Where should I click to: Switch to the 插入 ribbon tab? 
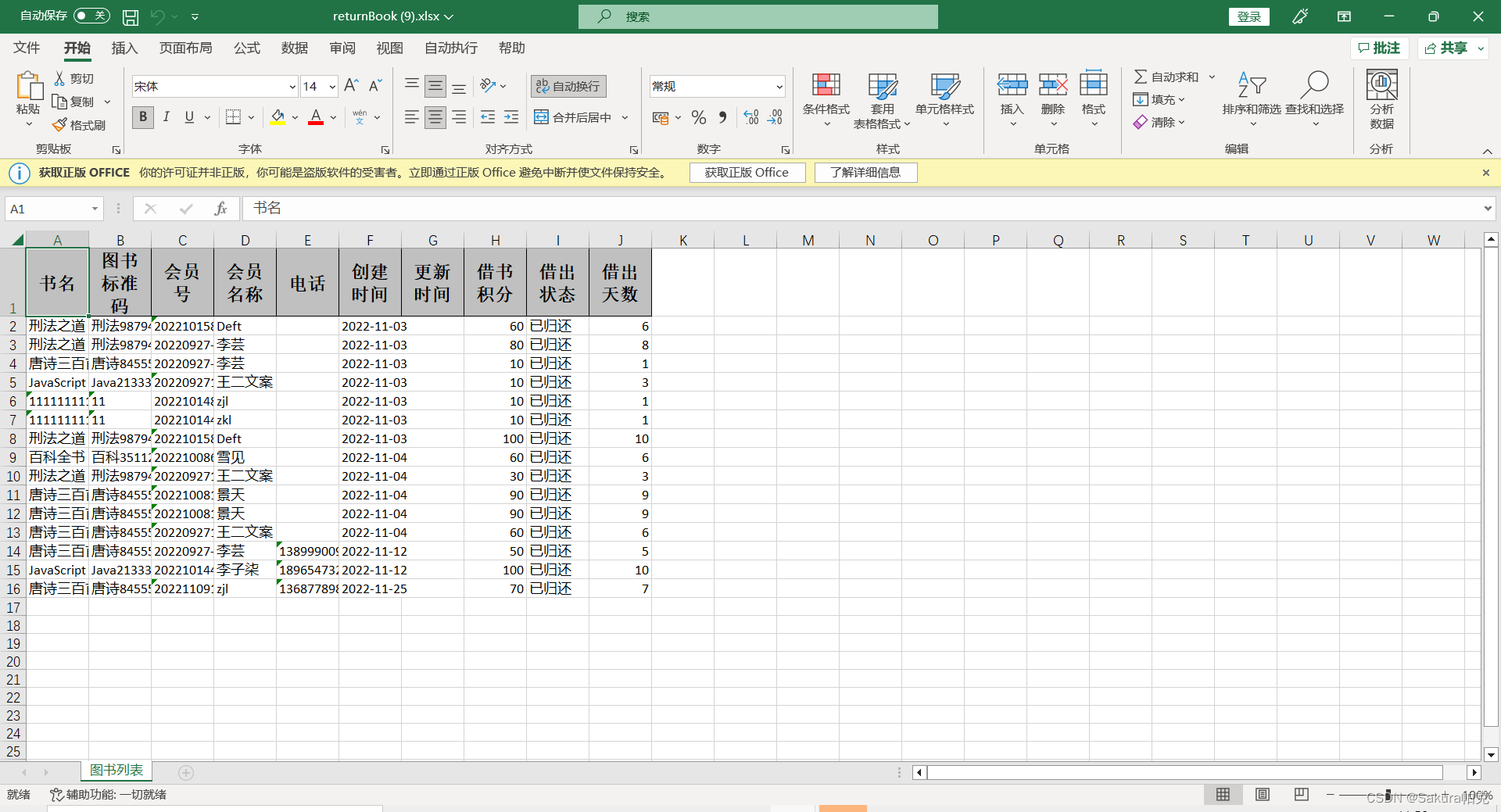(x=124, y=48)
